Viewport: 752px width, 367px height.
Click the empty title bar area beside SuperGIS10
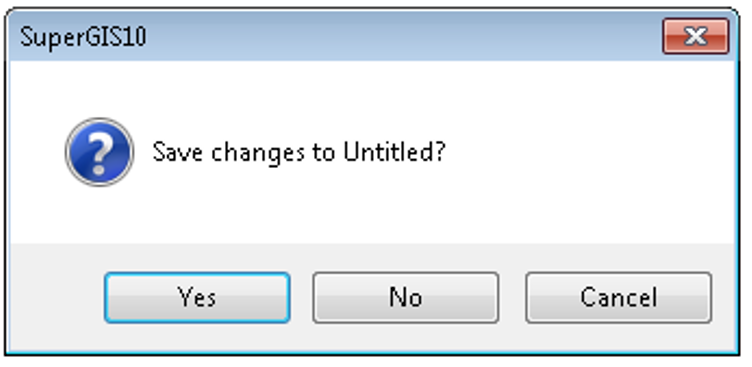click(403, 37)
